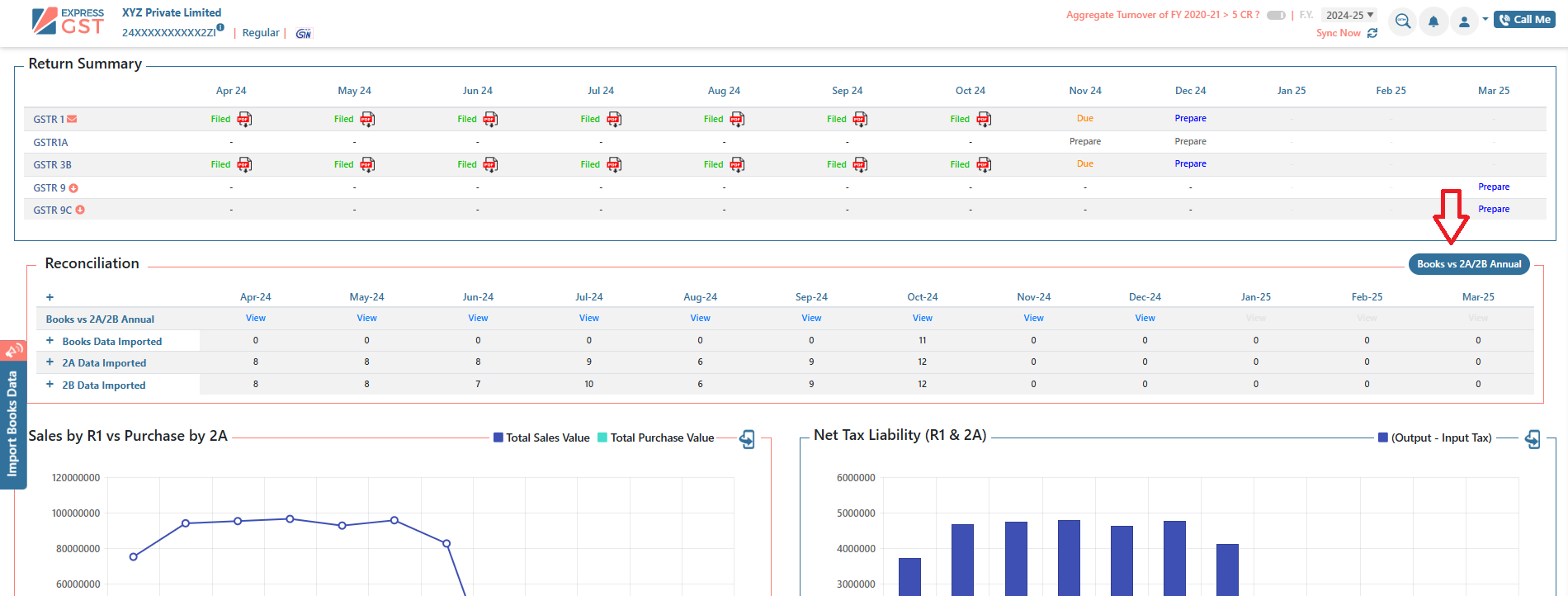Expand all reconciliation rows with the header plus
1568x596 pixels.
(50, 297)
